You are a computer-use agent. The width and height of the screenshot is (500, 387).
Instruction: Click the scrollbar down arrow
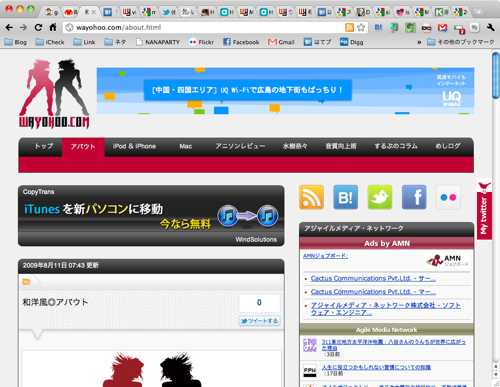496,374
